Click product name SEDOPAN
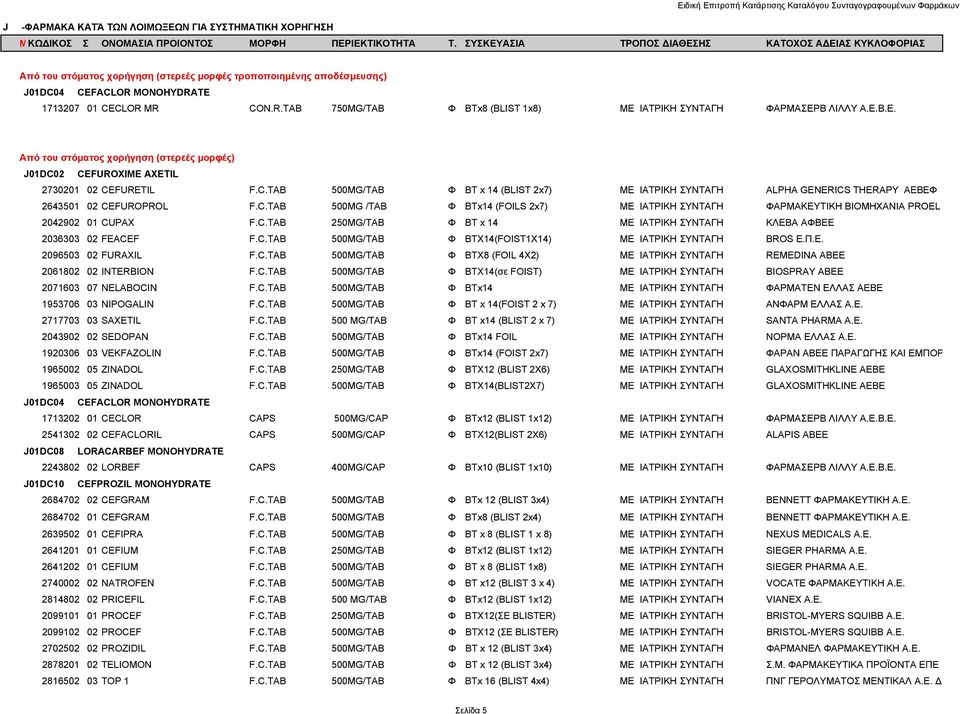 point(124,337)
